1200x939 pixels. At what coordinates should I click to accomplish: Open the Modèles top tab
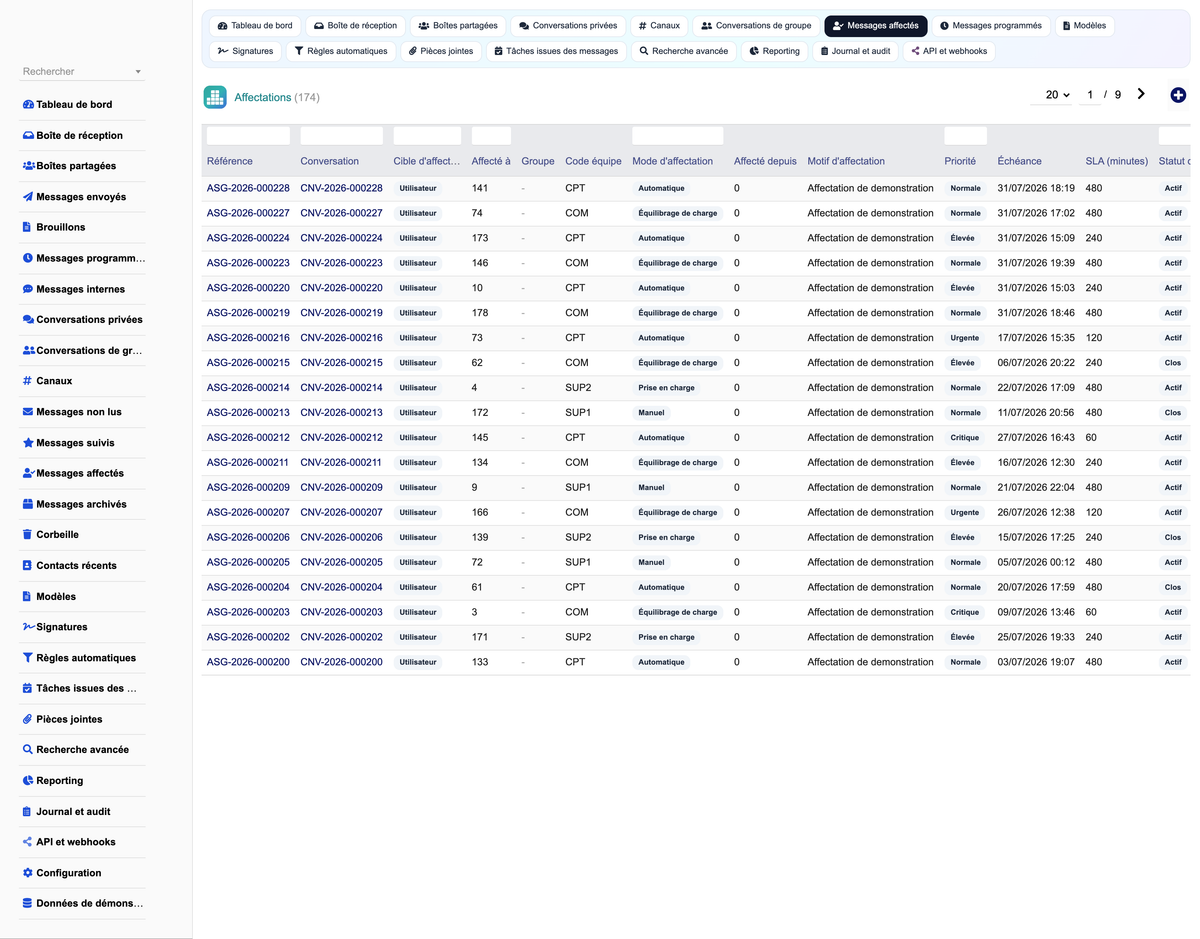point(1084,26)
